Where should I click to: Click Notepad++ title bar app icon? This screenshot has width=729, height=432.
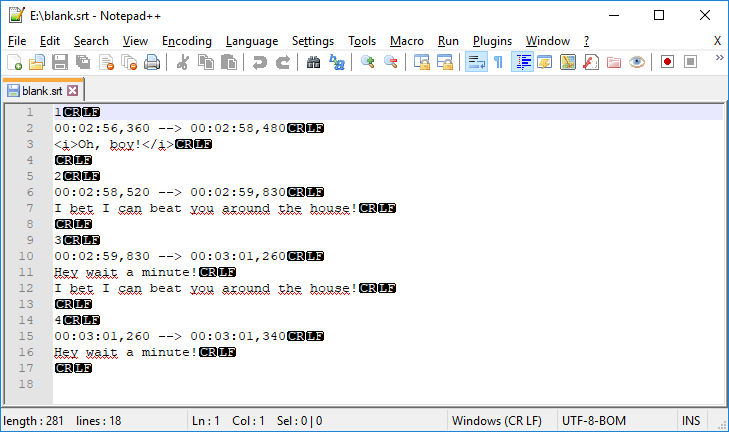(16, 15)
